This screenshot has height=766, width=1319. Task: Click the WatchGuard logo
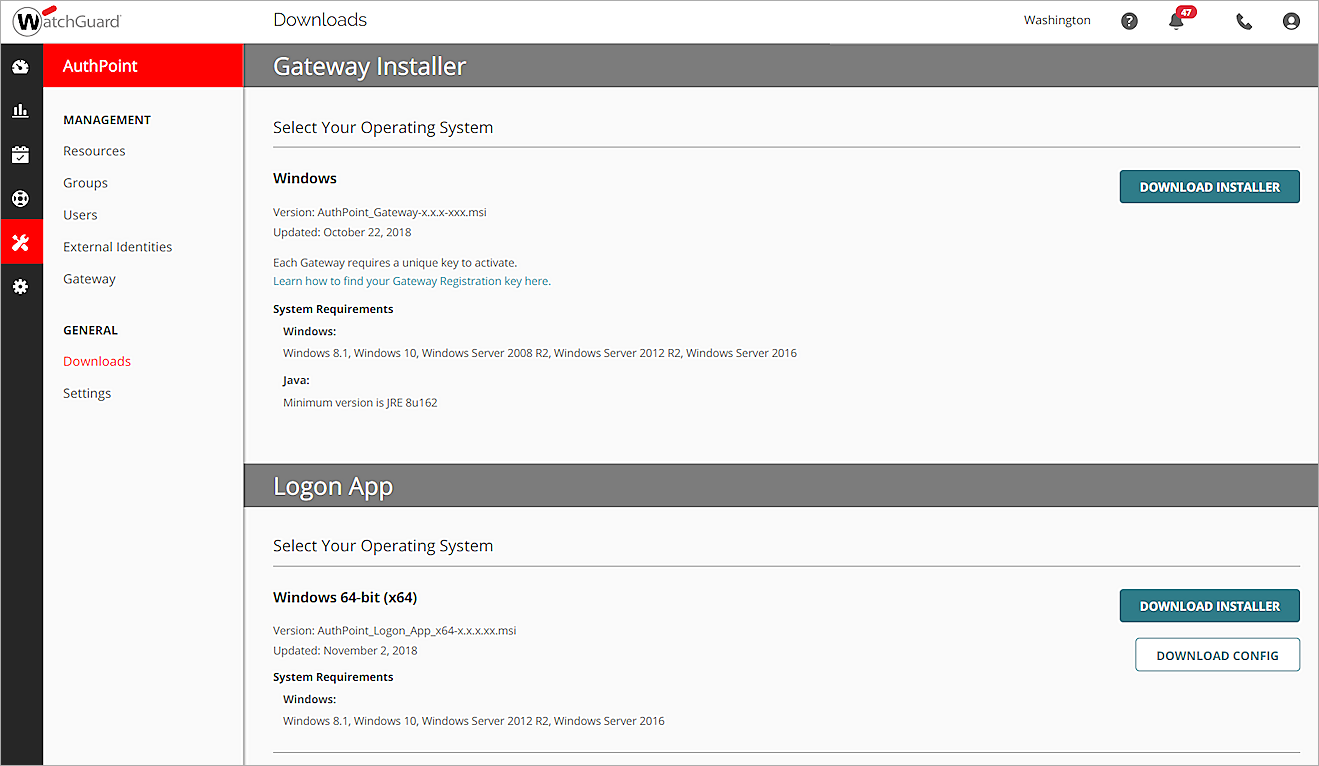pos(67,21)
